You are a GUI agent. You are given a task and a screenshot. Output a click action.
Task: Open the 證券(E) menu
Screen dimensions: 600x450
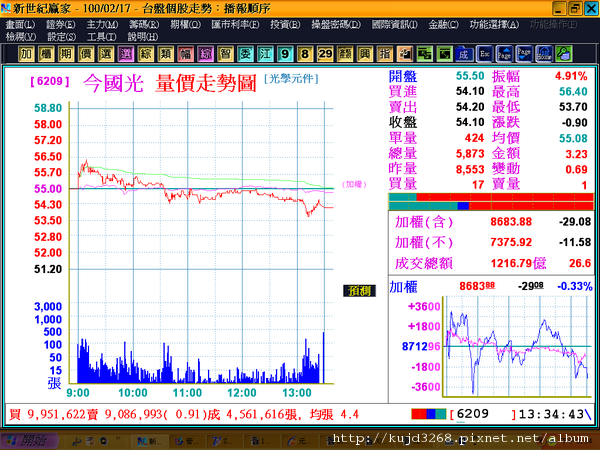coord(60,24)
